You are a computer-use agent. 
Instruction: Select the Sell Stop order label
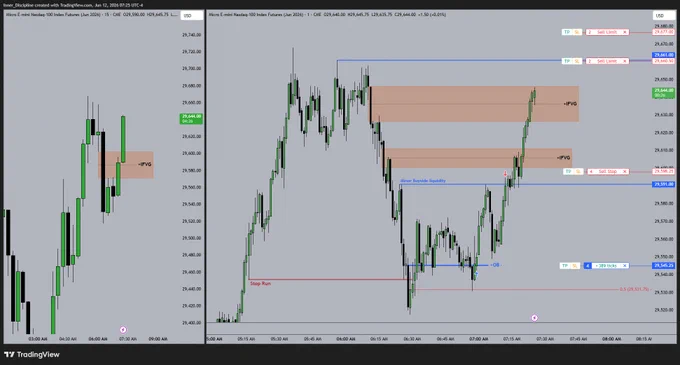[x=608, y=172]
